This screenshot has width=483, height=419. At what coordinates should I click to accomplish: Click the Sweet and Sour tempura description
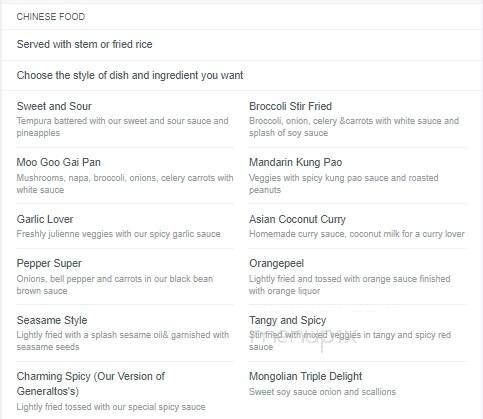point(122,127)
